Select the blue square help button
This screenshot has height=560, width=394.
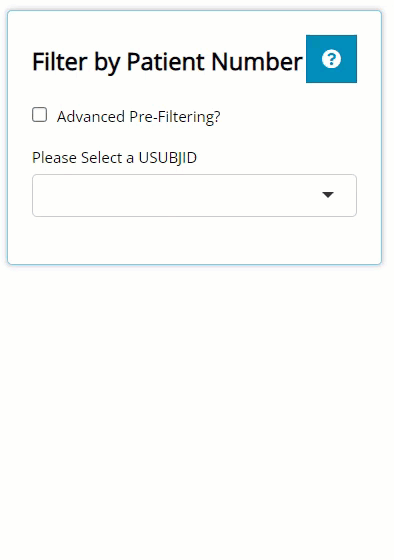[331, 59]
